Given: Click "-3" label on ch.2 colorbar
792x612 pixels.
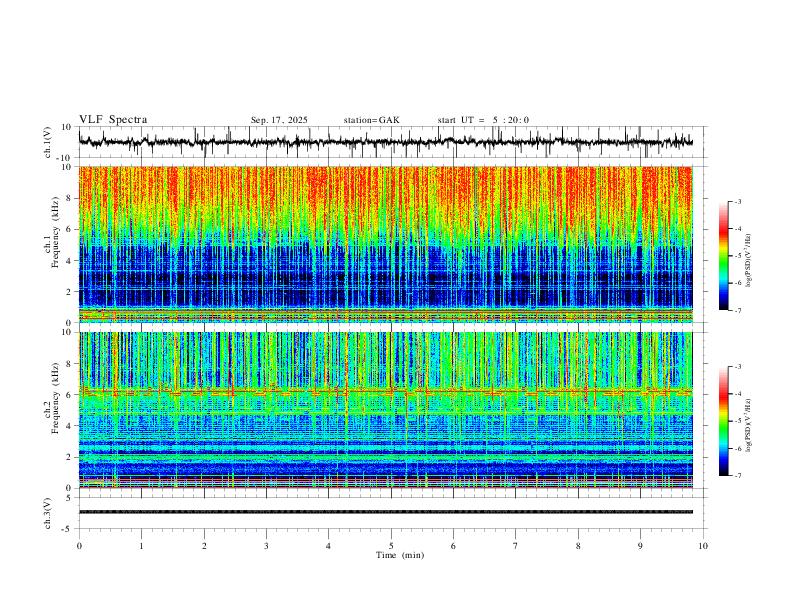Looking at the screenshot, I should coord(738,367).
